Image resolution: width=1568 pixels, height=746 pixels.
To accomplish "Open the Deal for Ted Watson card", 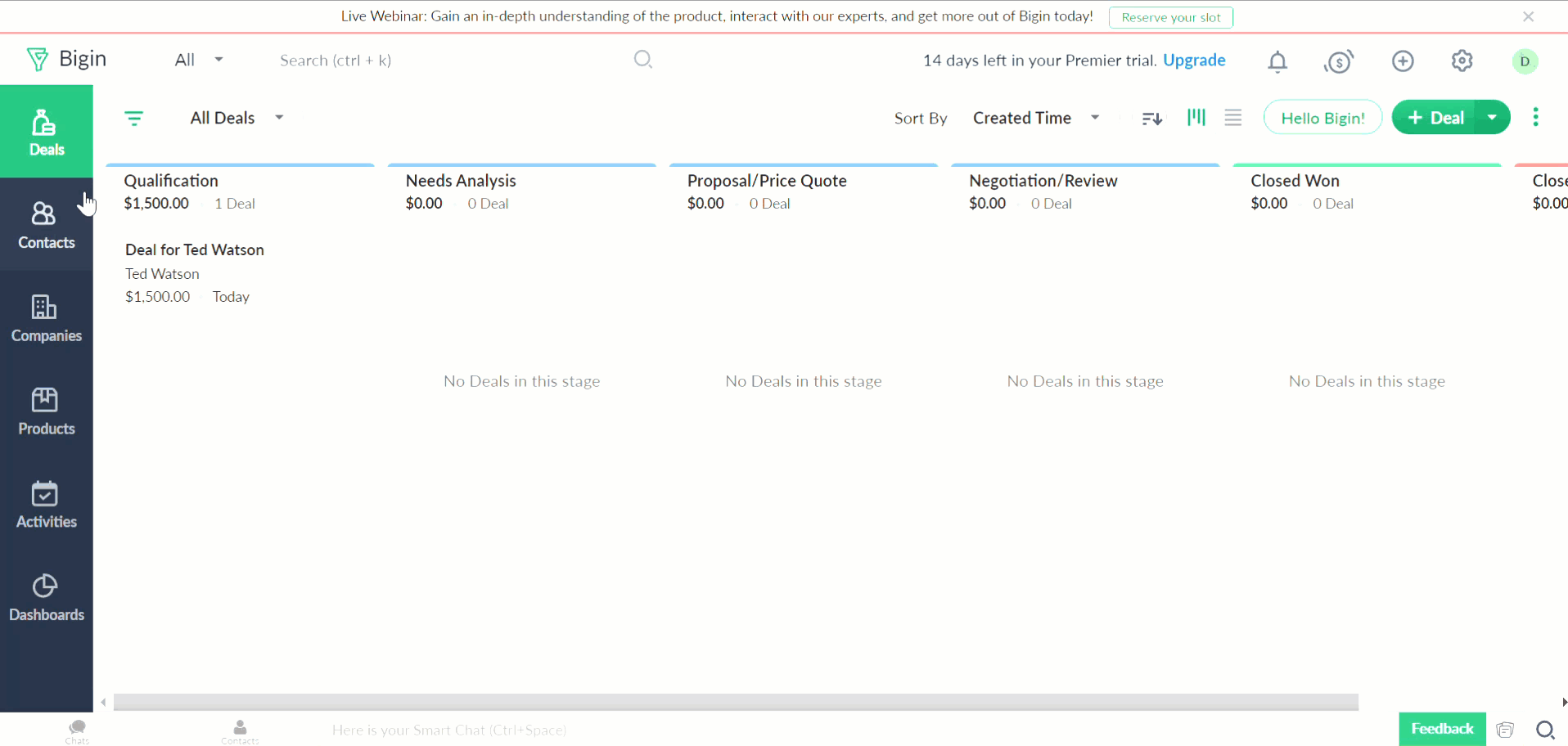I will click(195, 249).
